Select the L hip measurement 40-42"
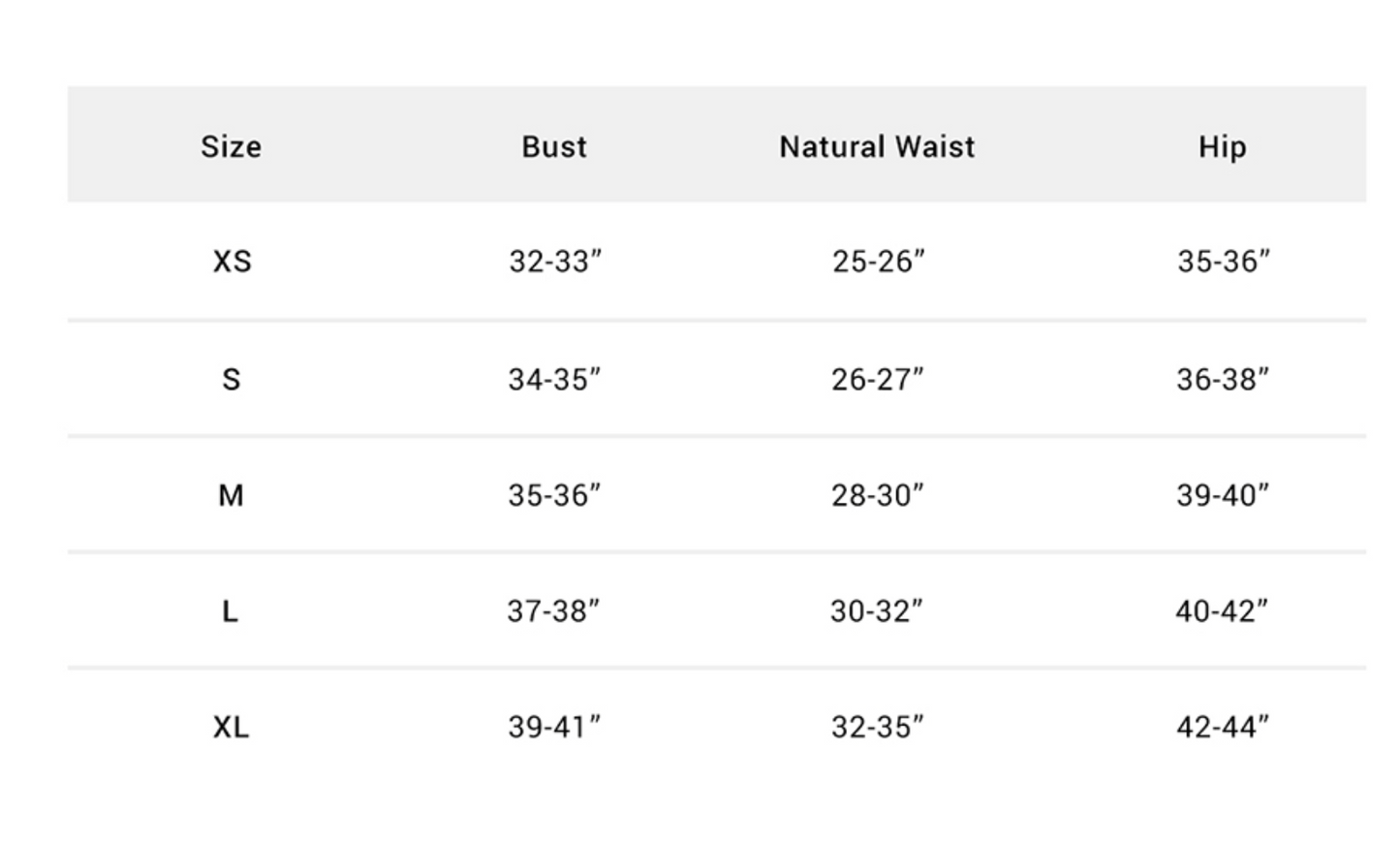Viewport: 1400px width, 842px height. [x=1221, y=611]
